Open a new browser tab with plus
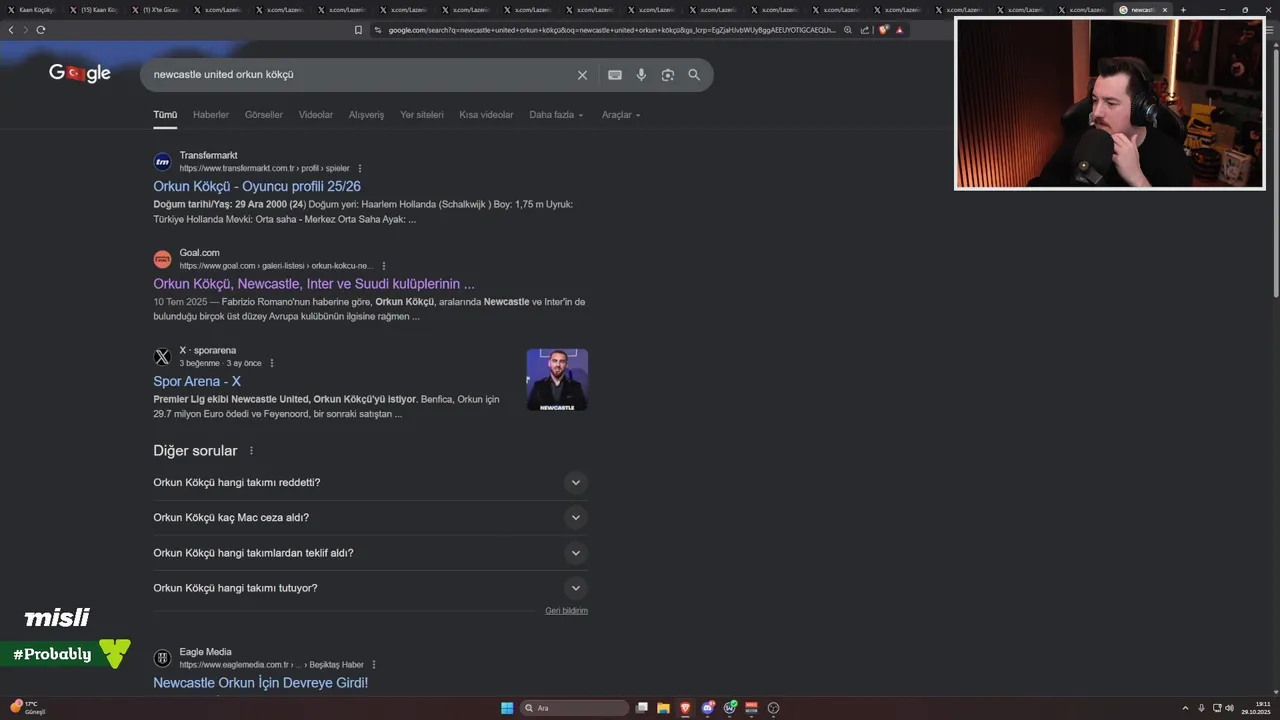1280x720 pixels. (1183, 10)
